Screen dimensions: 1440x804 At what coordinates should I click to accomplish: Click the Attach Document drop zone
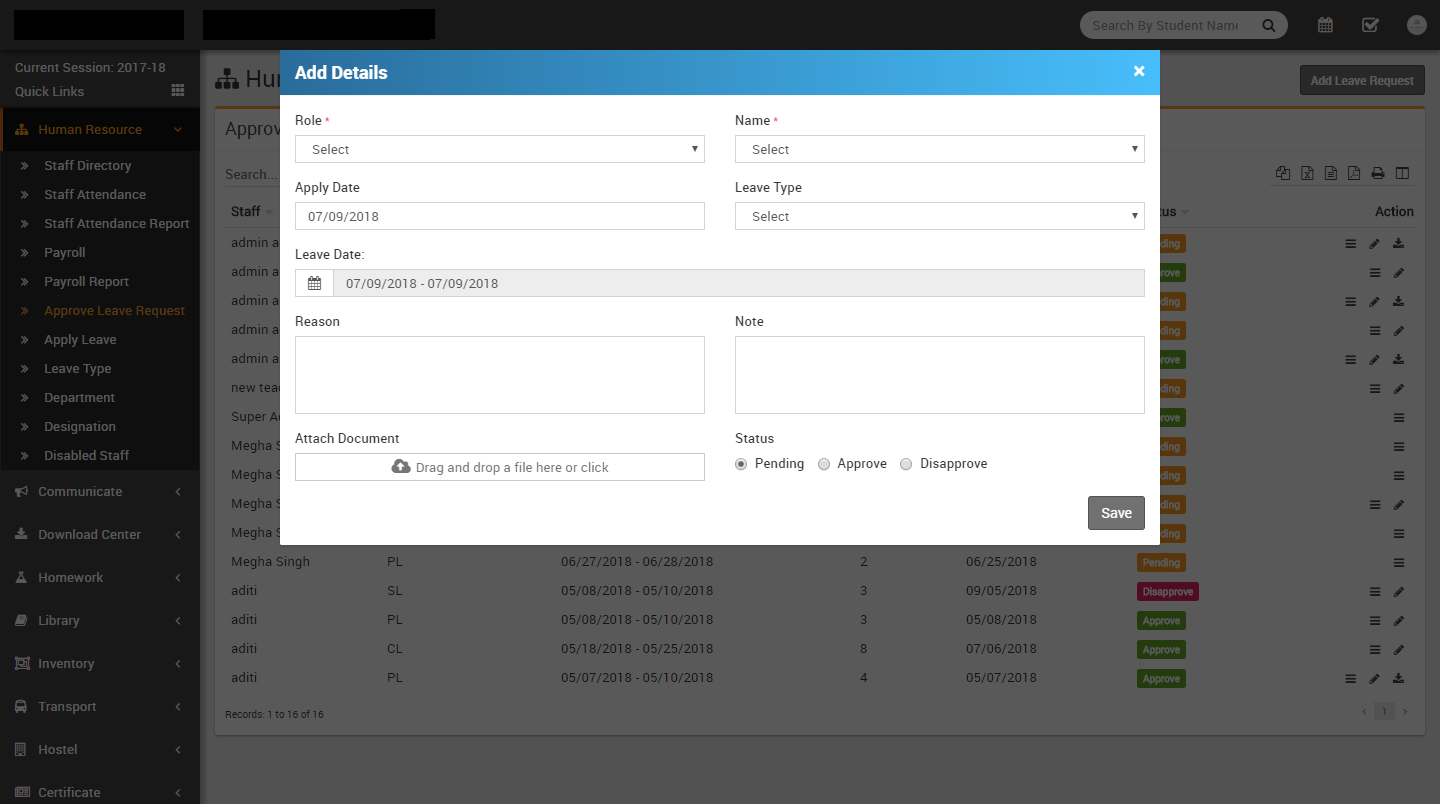point(500,467)
